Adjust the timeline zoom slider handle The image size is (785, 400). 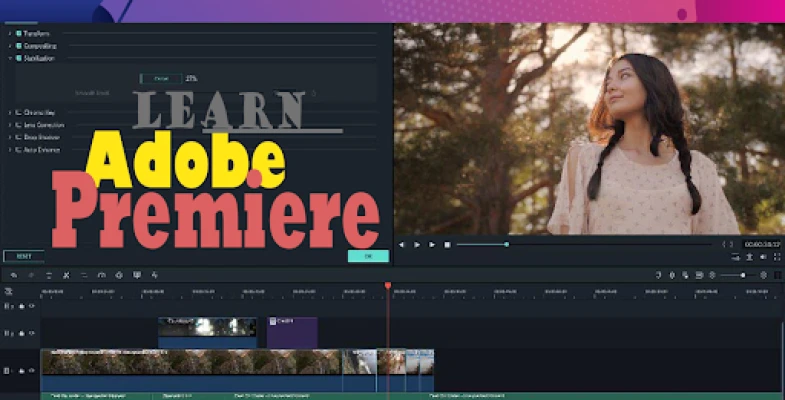point(743,275)
